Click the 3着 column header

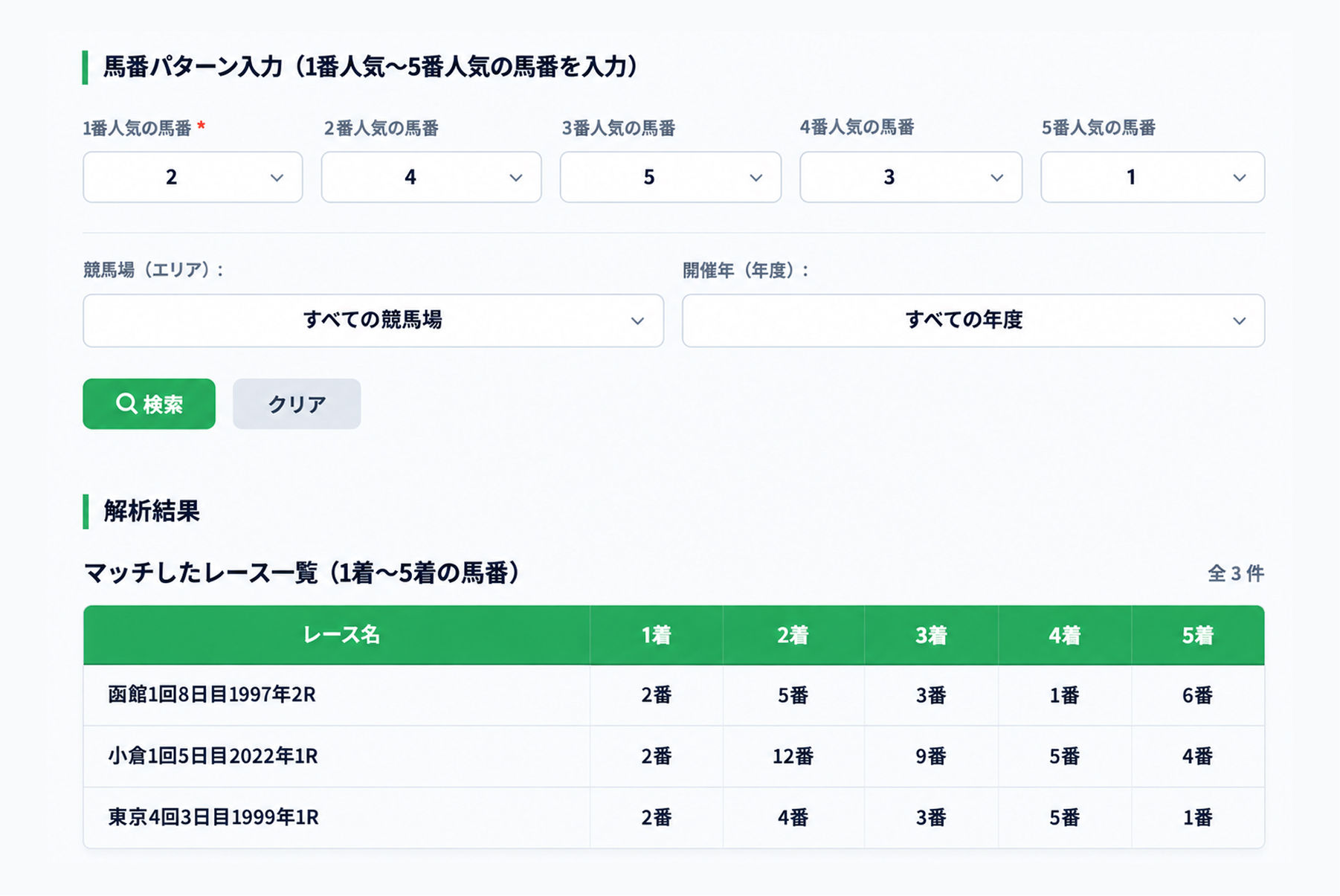pos(931,635)
